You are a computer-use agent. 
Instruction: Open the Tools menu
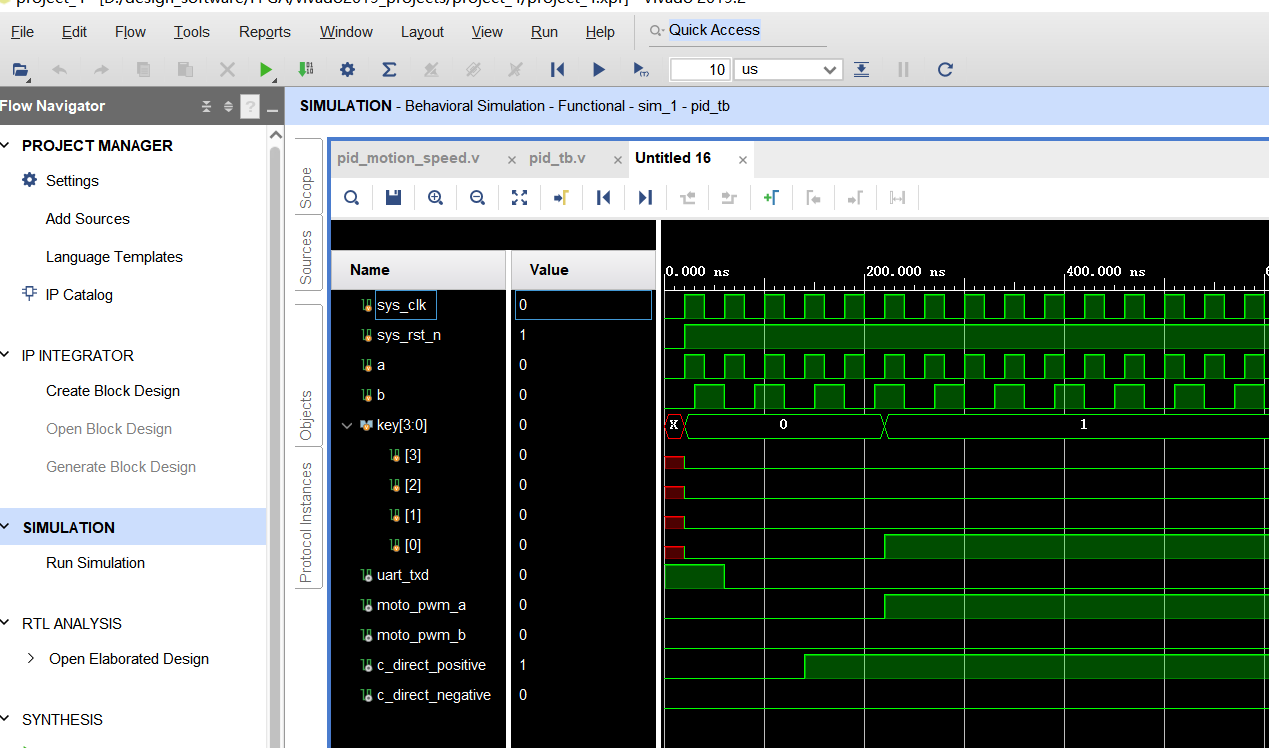[x=191, y=32]
